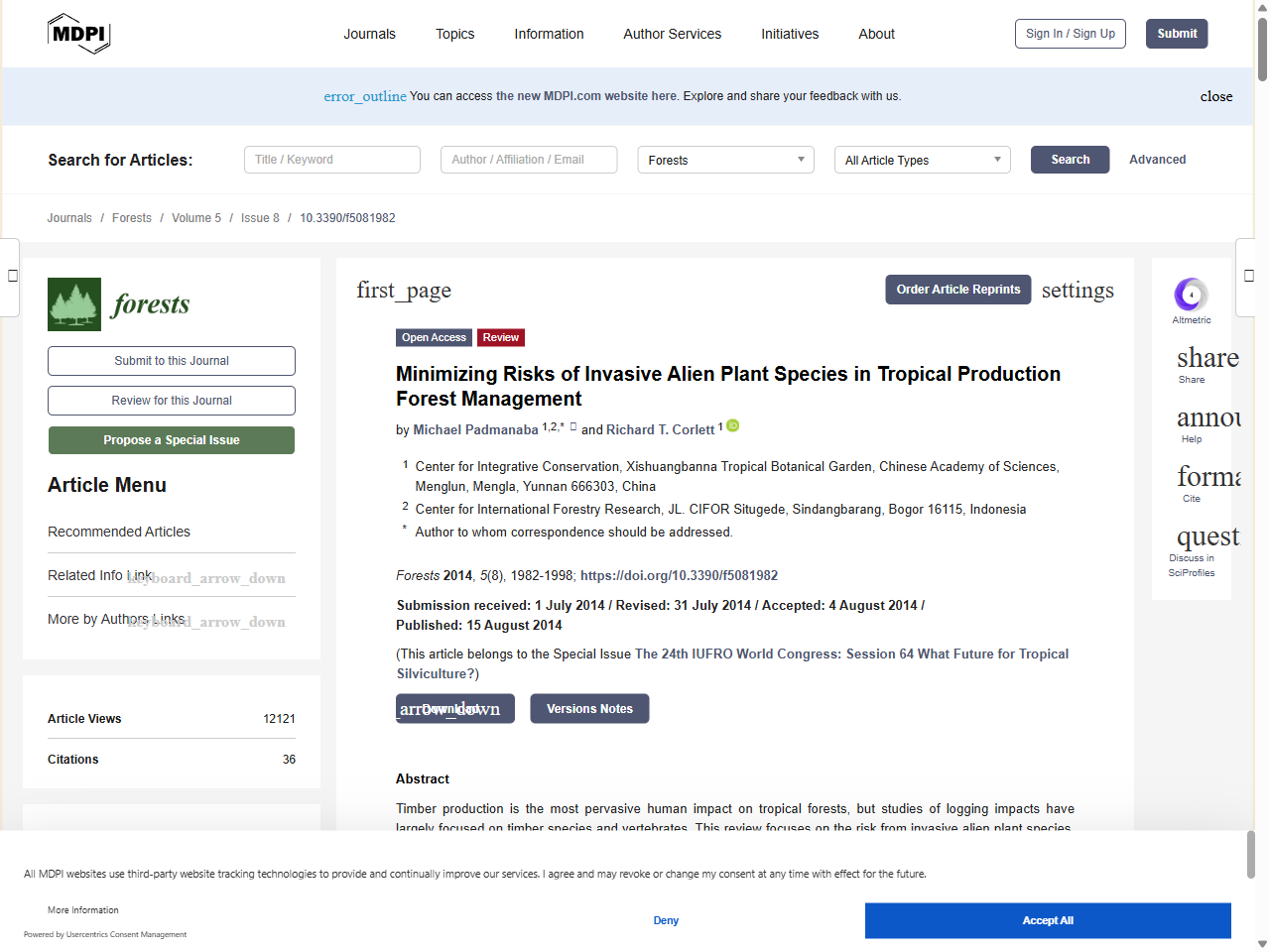Click the Title / Keyword field
This screenshot has width=1270, height=952.
(332, 160)
